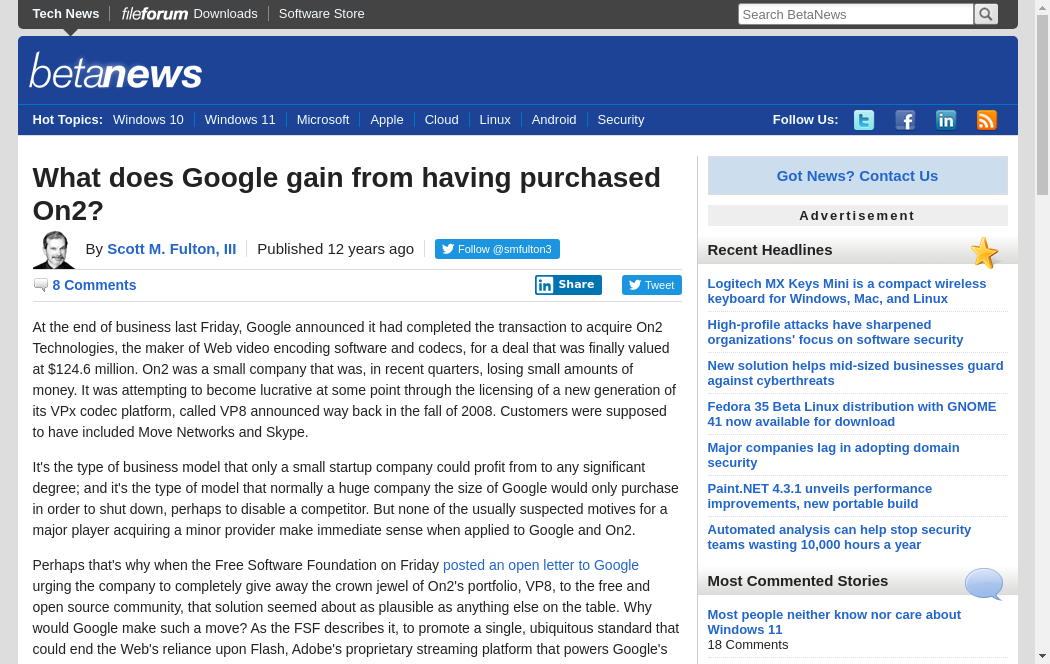Open 'posted an open letter to Google' link
The width and height of the screenshot is (1050, 664).
point(540,565)
